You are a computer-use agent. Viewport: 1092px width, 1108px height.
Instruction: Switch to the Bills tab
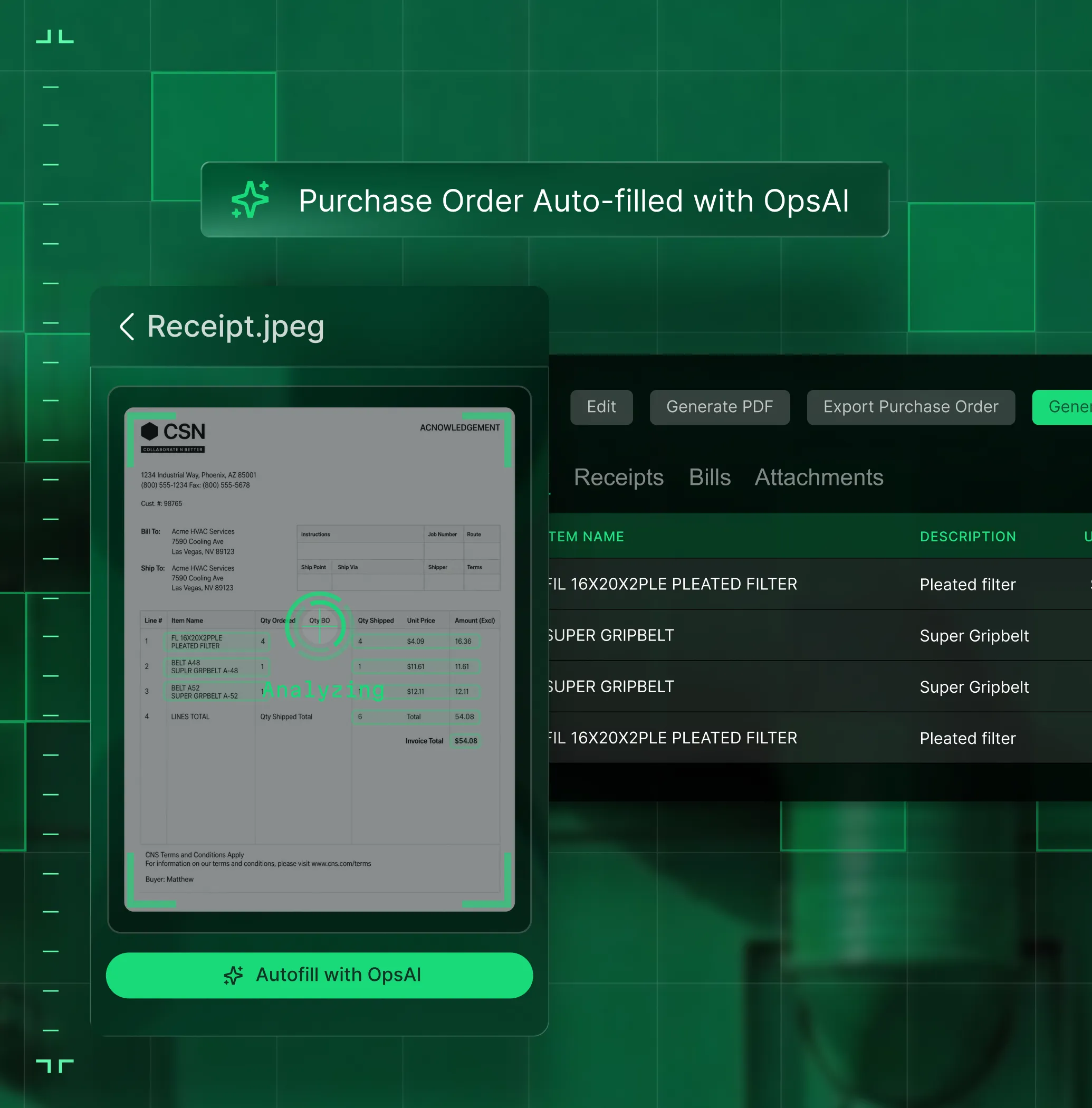tap(710, 477)
